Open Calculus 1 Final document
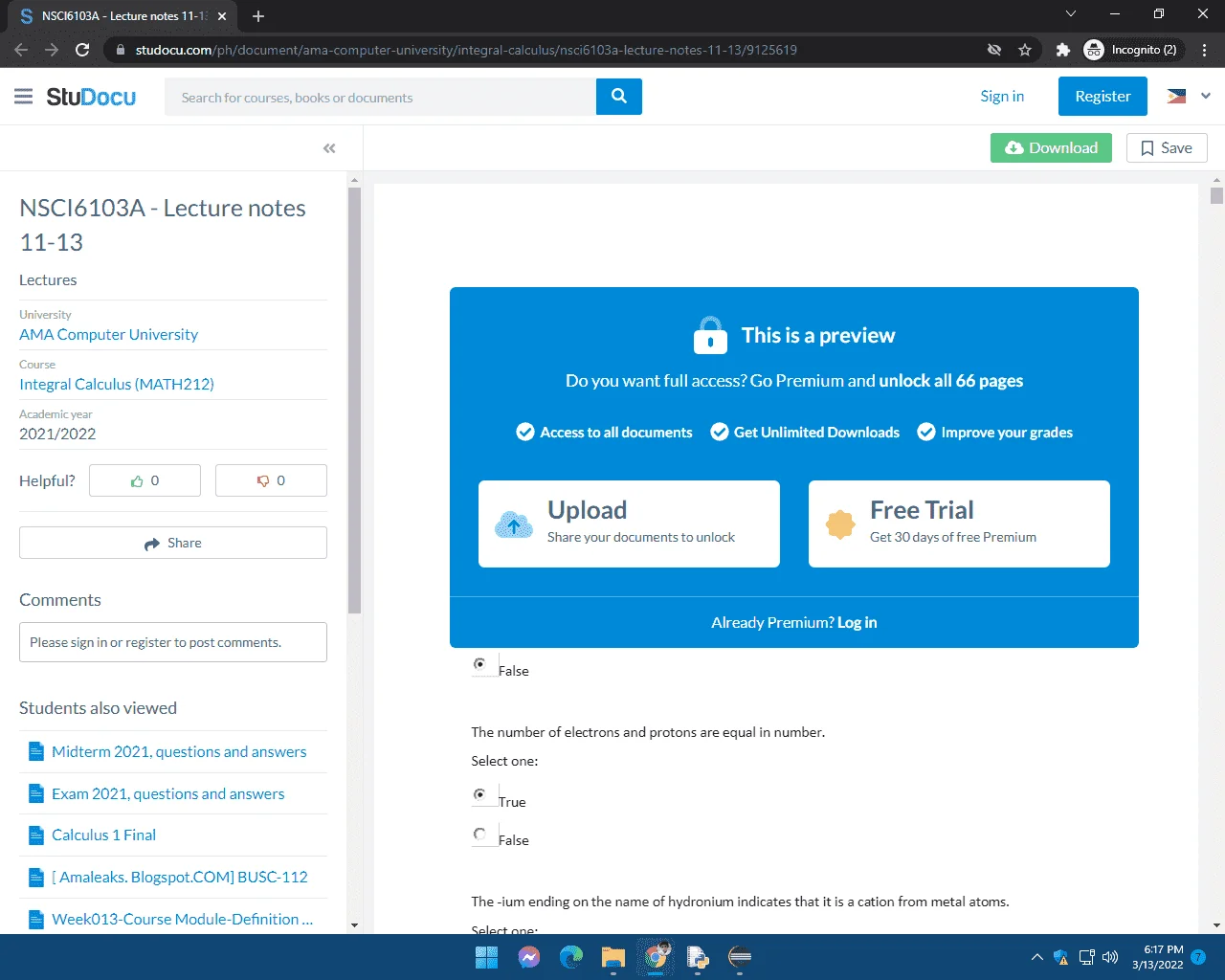Viewport: 1225px width, 980px height. click(103, 835)
